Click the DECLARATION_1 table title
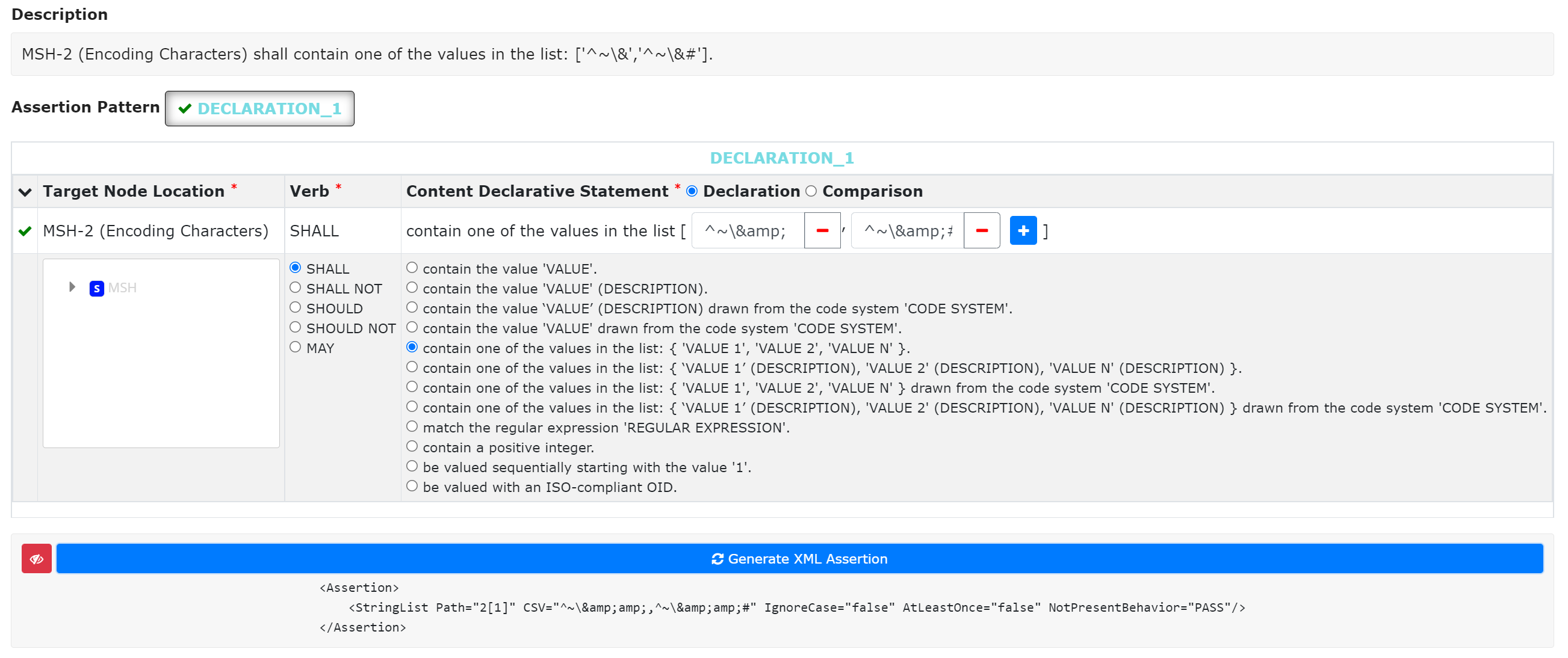Viewport: 1568px width, 658px height. [782, 158]
